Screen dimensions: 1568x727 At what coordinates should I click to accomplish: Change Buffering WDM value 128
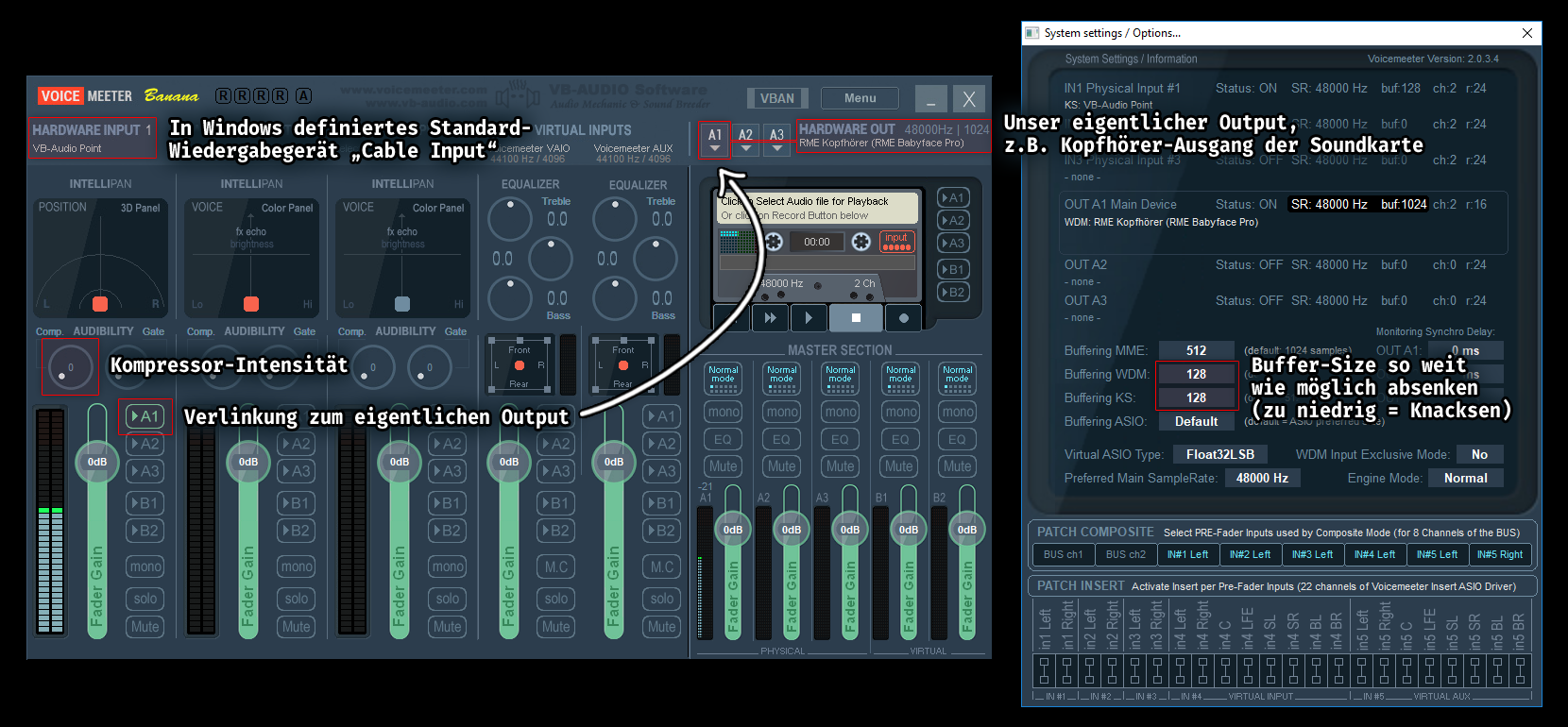point(1197,374)
